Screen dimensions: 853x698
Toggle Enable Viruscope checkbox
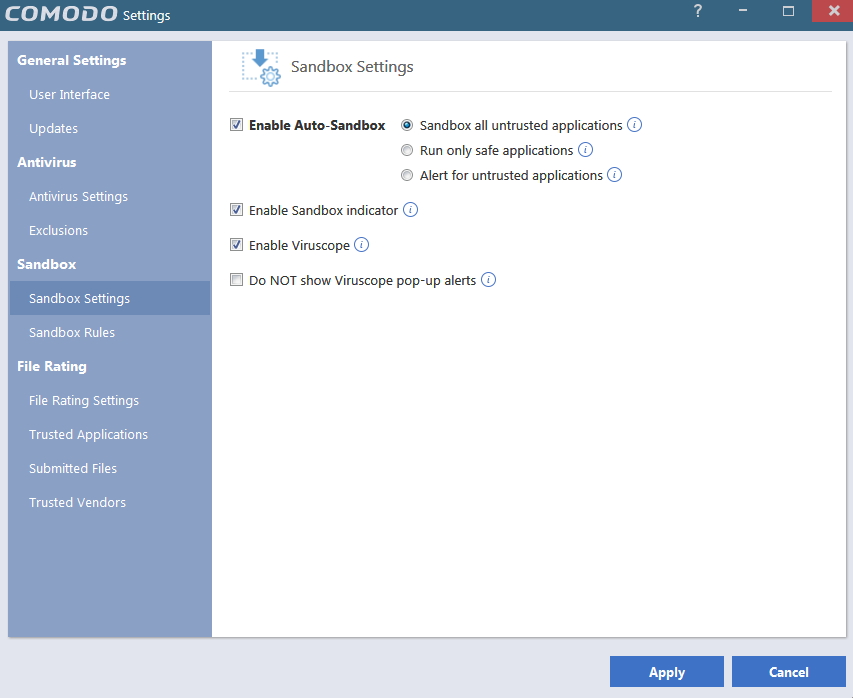tap(236, 245)
